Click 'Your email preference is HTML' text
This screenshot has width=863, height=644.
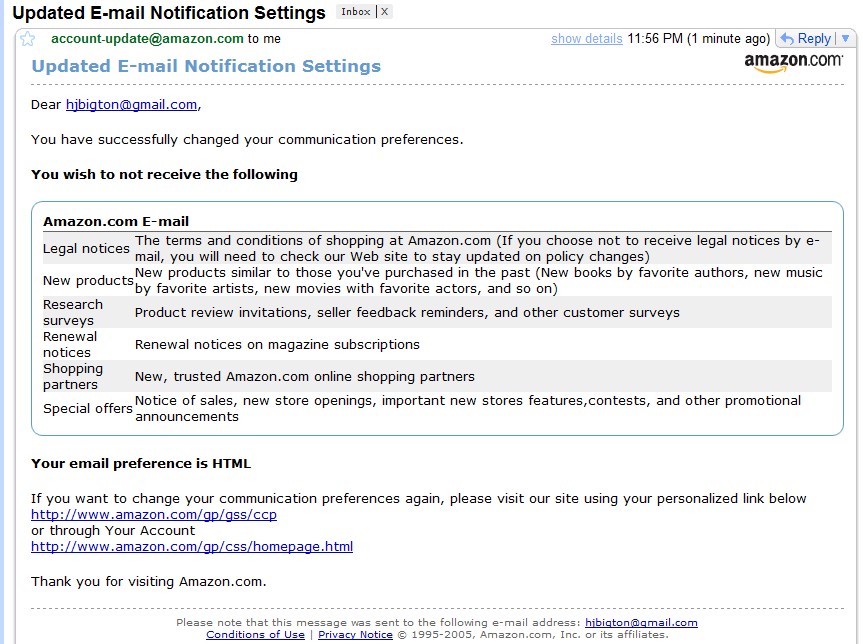[x=141, y=463]
